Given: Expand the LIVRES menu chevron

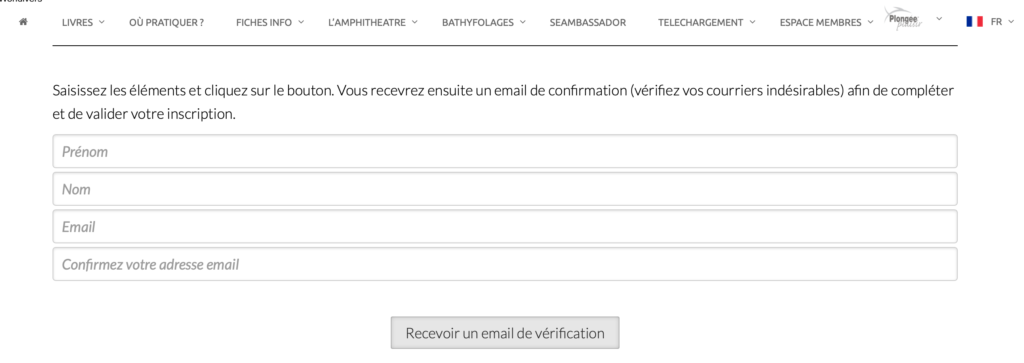Looking at the screenshot, I should coord(102,22).
